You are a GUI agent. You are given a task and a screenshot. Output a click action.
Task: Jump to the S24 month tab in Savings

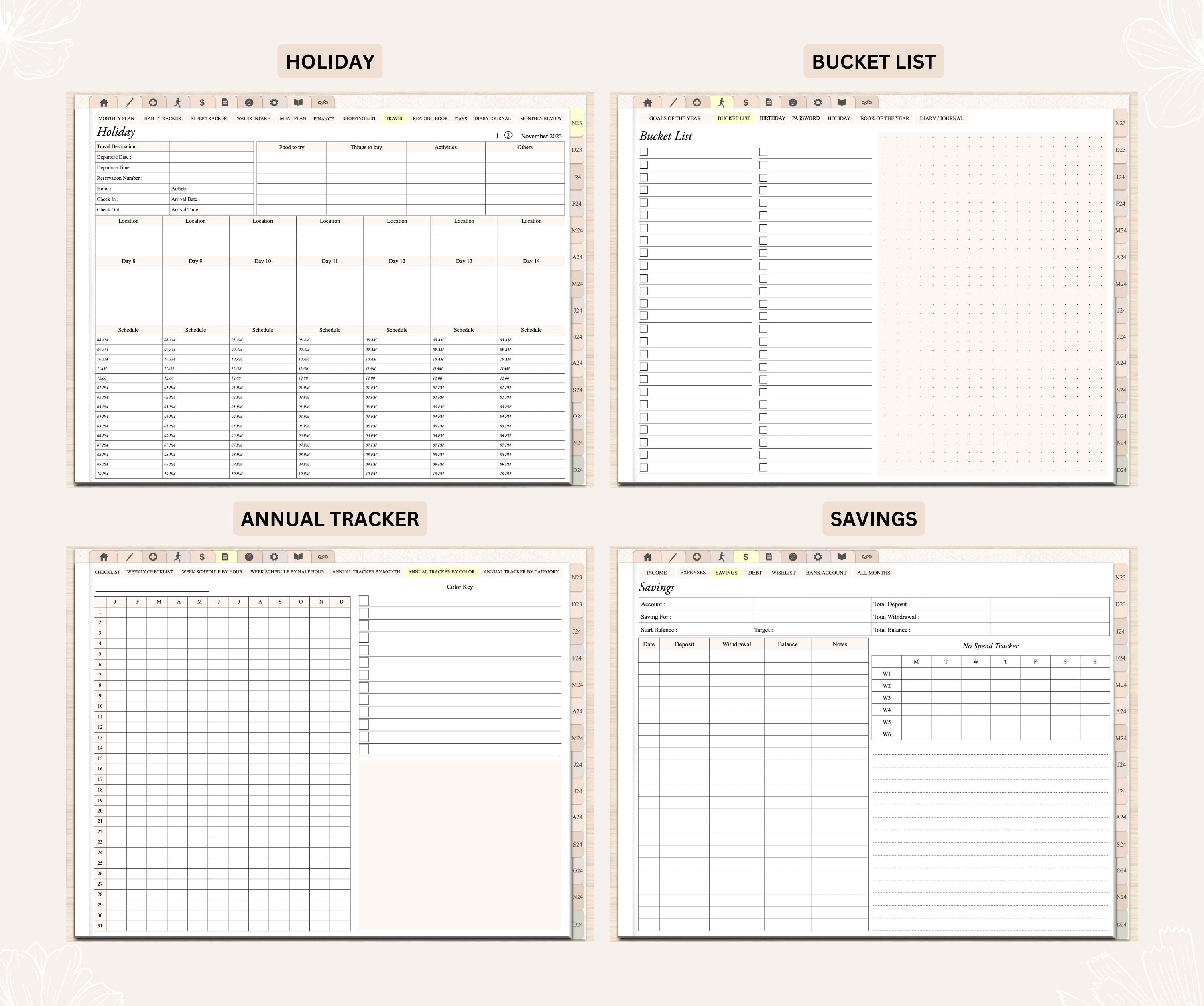tap(1120, 844)
